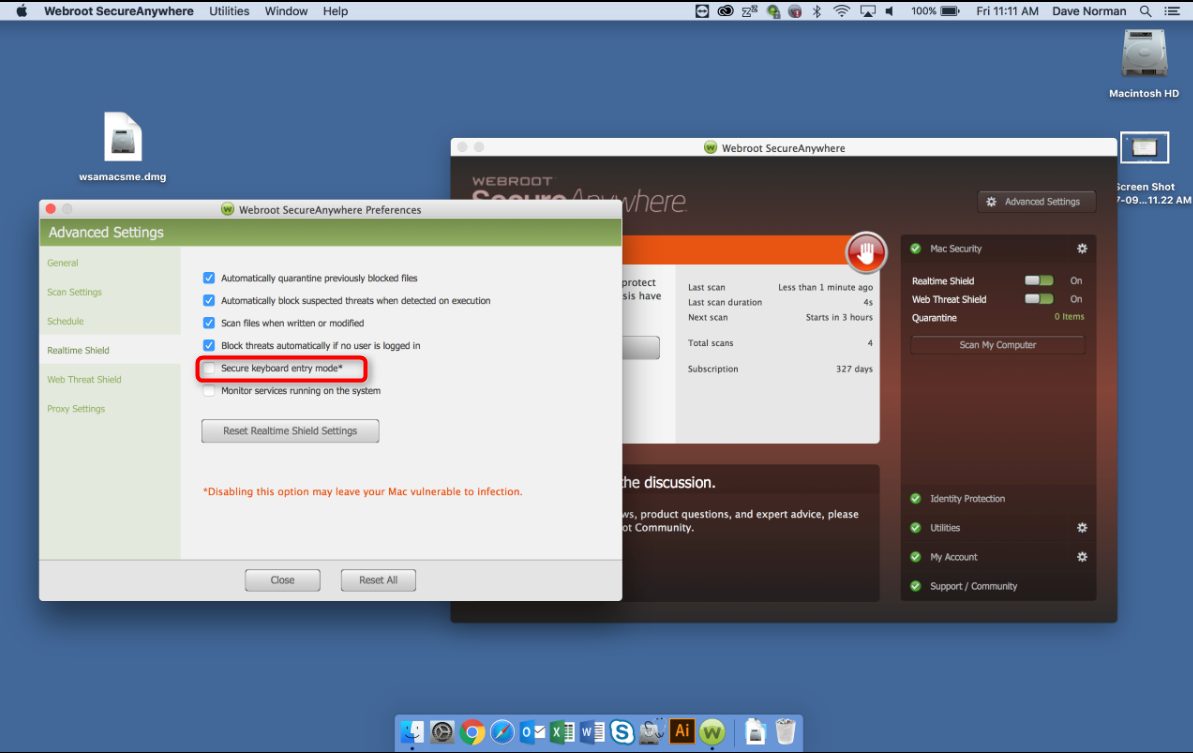The image size is (1193, 753).
Task: Open Disk Utility from the dock
Action: (x=652, y=731)
